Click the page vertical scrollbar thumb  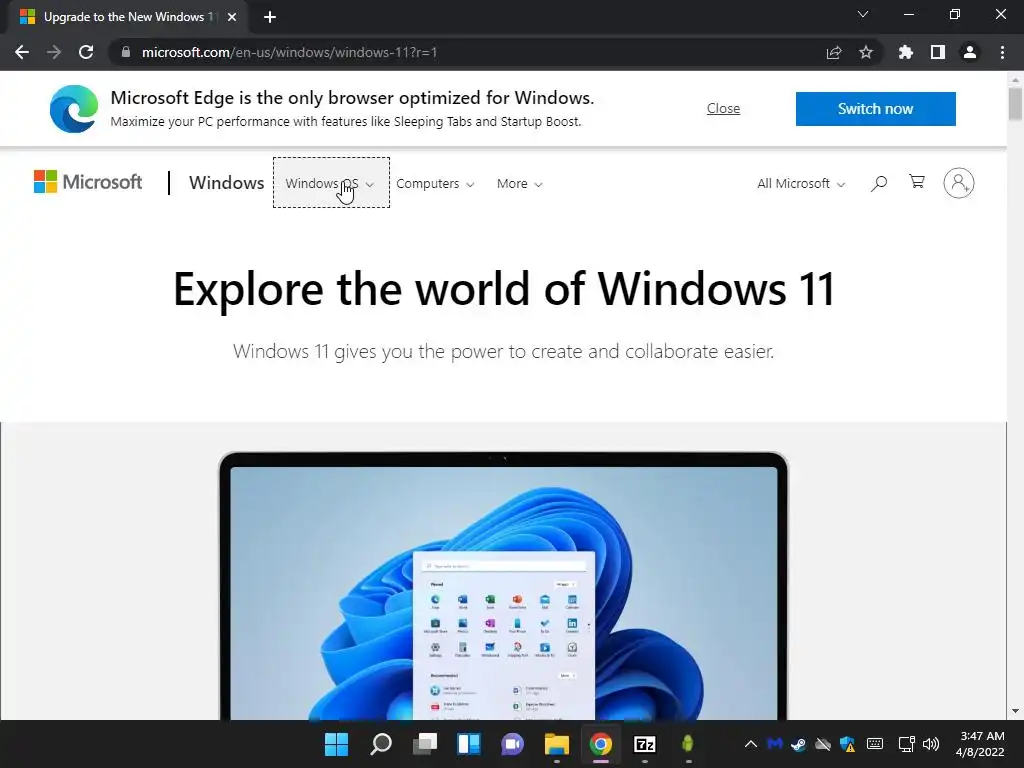point(1015,103)
